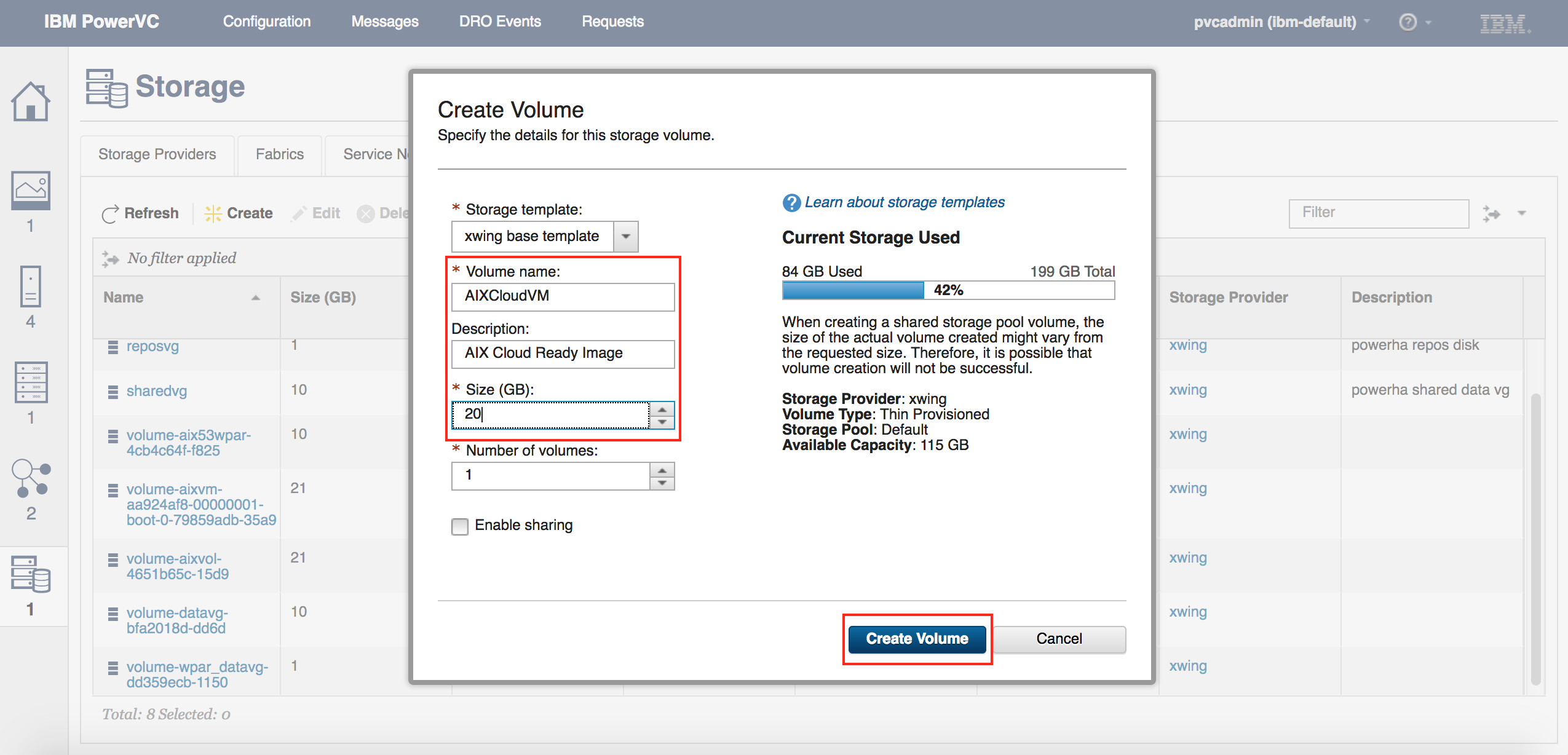1568x755 pixels.
Task: Click into the Filter text box
Action: 1379,213
